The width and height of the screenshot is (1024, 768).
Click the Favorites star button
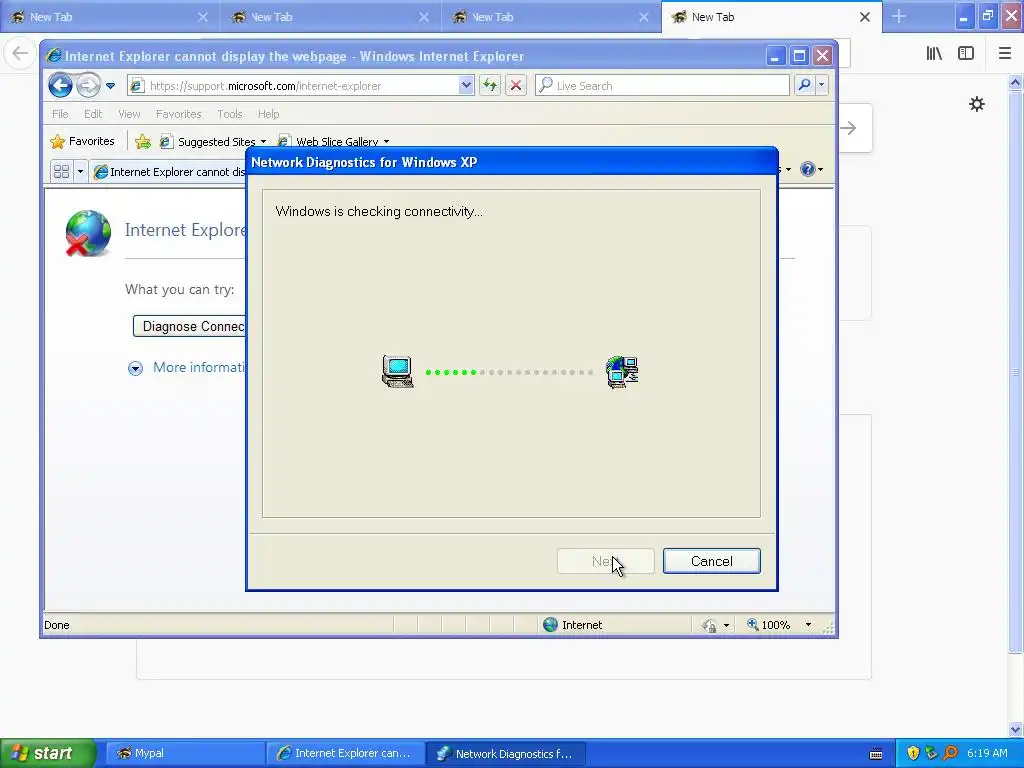click(x=82, y=141)
